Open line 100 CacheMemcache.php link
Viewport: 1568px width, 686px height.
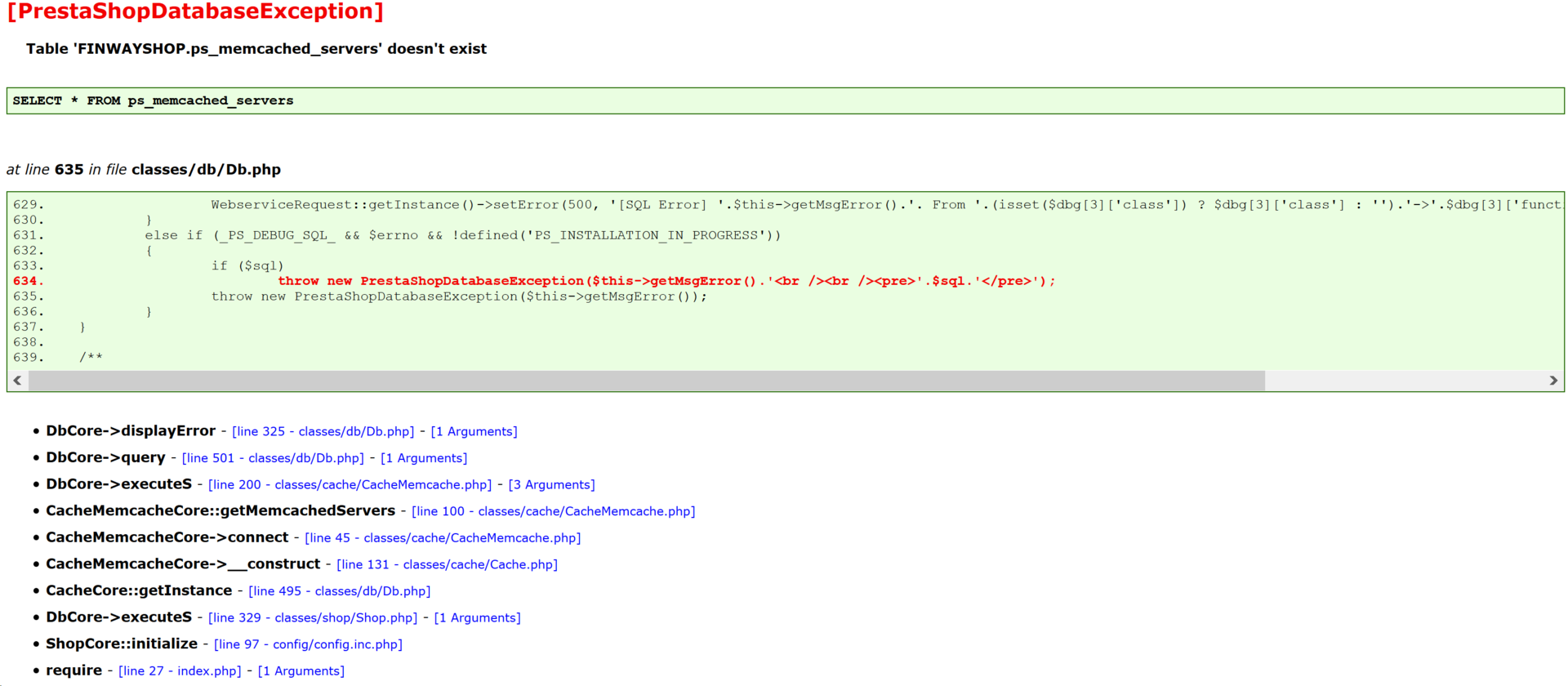click(554, 511)
